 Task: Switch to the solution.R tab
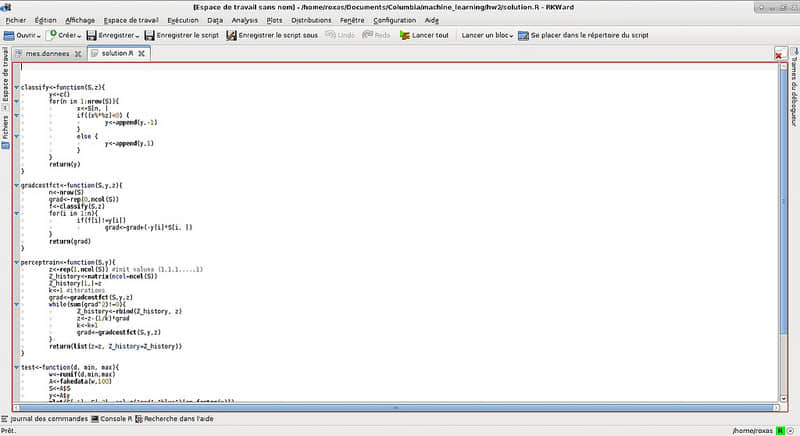coord(117,53)
